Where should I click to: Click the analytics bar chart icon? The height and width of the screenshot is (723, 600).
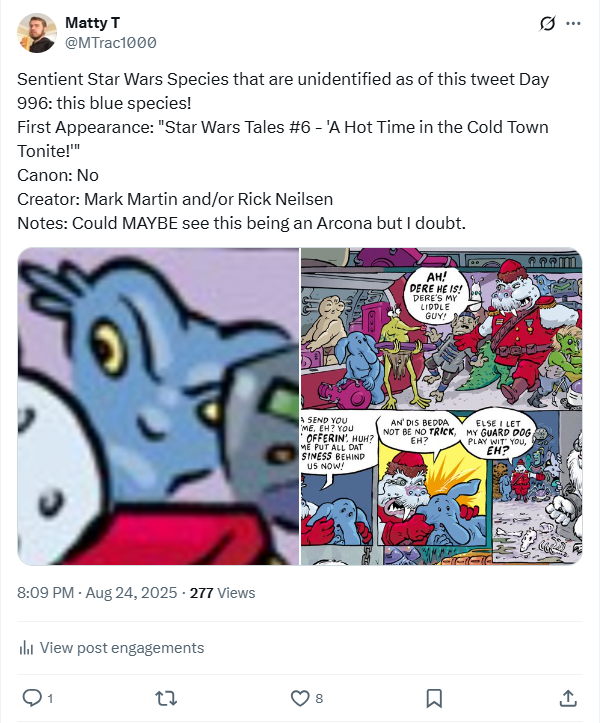(x=26, y=648)
